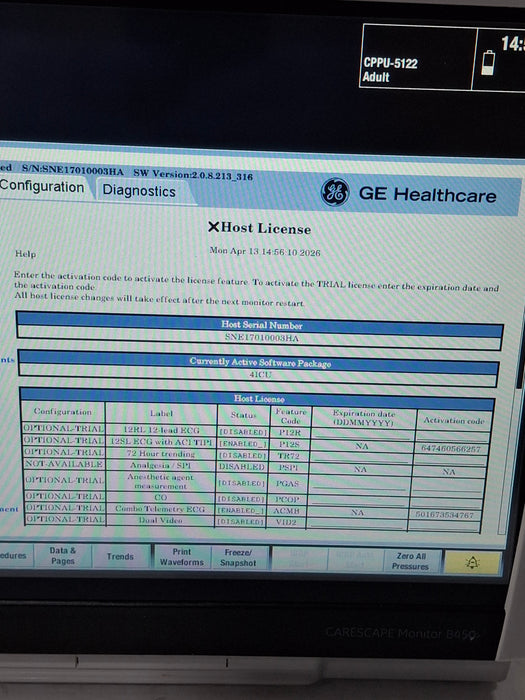Viewport: 525px width, 700px height.
Task: Click the 12RL 12-lead ECG label
Action: [161, 430]
